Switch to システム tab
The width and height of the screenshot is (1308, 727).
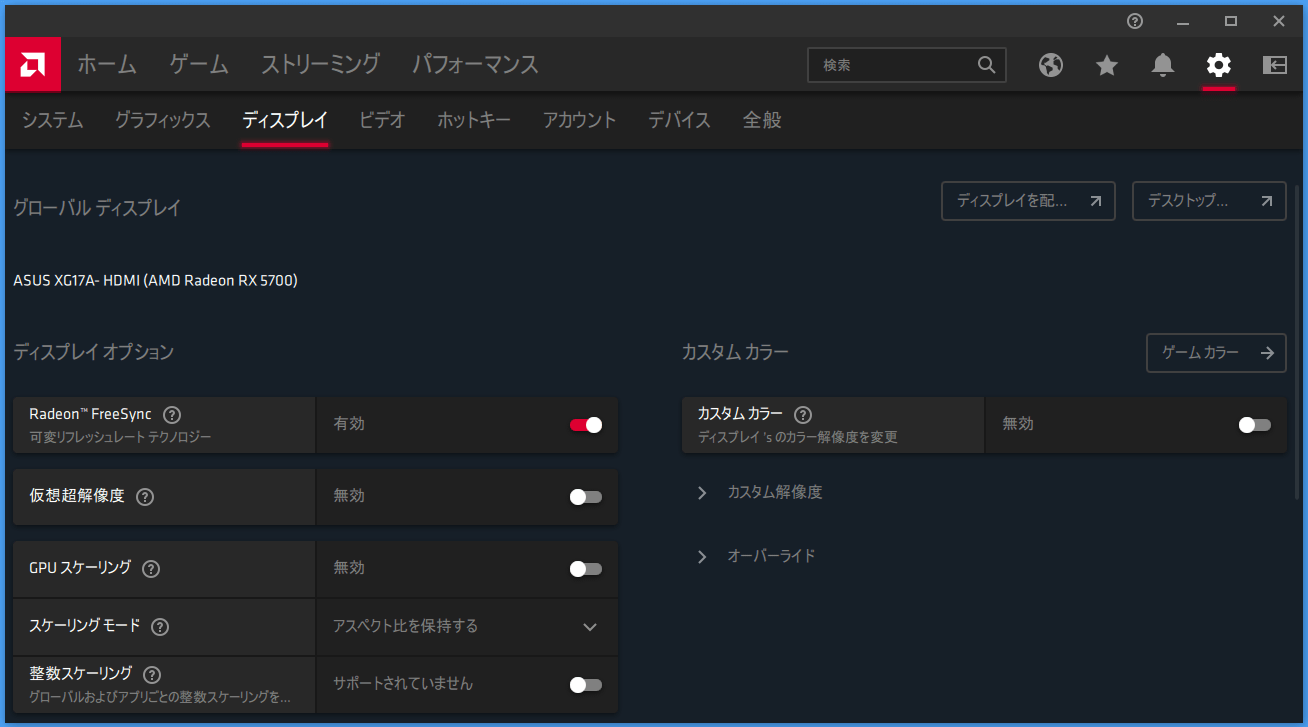pyautogui.click(x=53, y=120)
